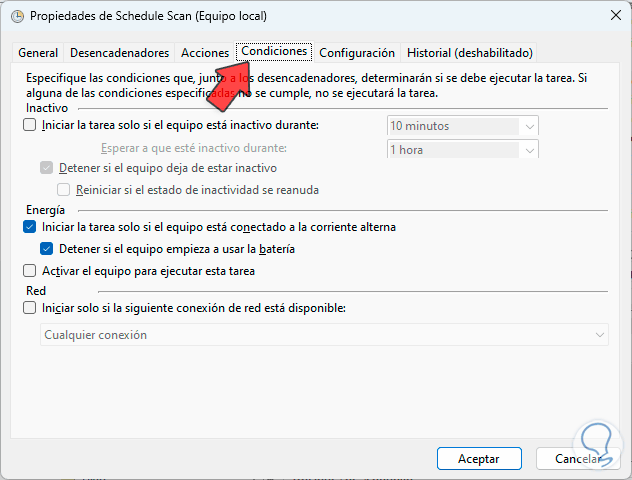The image size is (632, 480).
Task: Enable 'Iniciar la tarea solo si inactivo' checkbox
Action: coord(29,126)
